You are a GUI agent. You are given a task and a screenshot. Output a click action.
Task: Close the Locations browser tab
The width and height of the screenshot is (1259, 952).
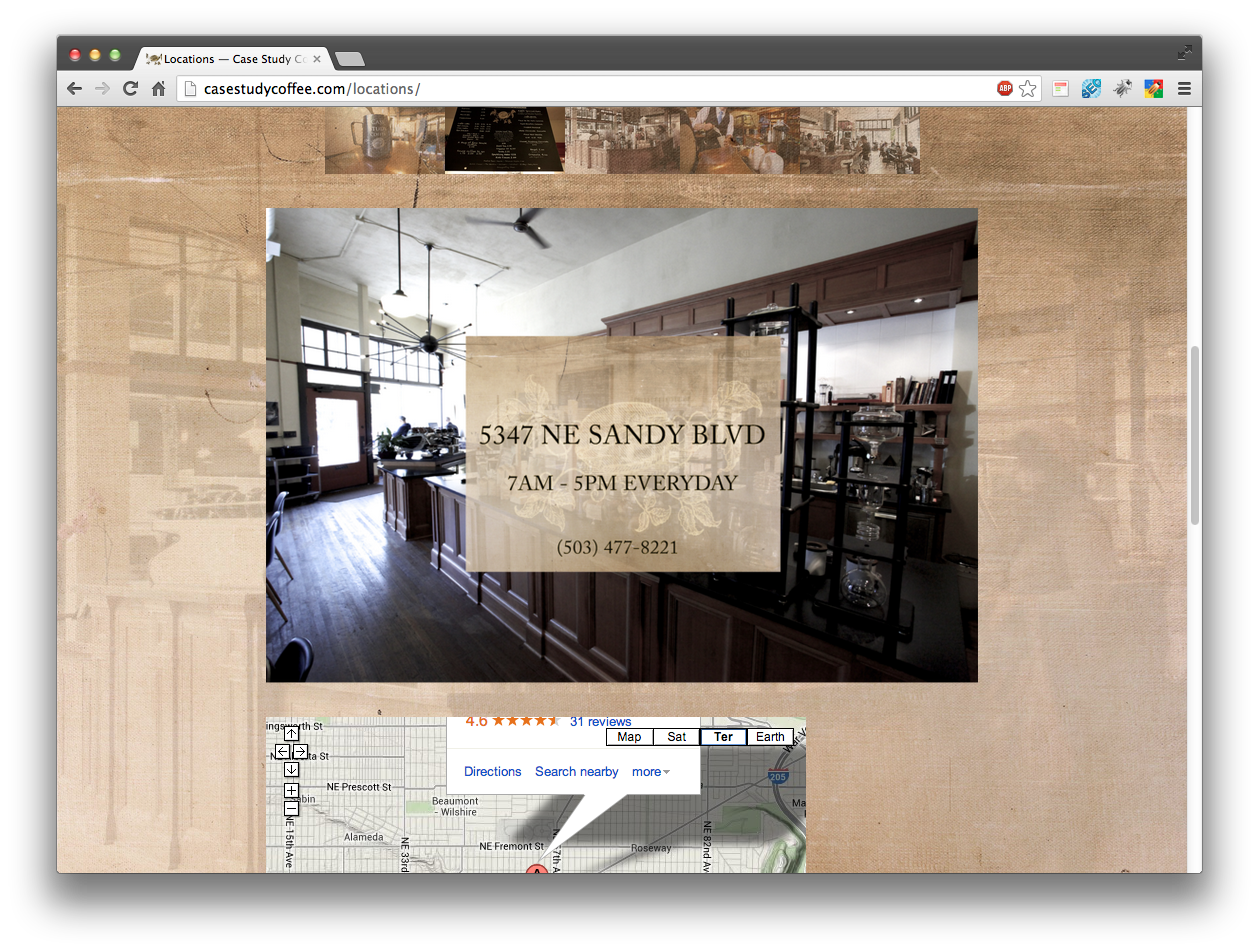click(x=317, y=59)
